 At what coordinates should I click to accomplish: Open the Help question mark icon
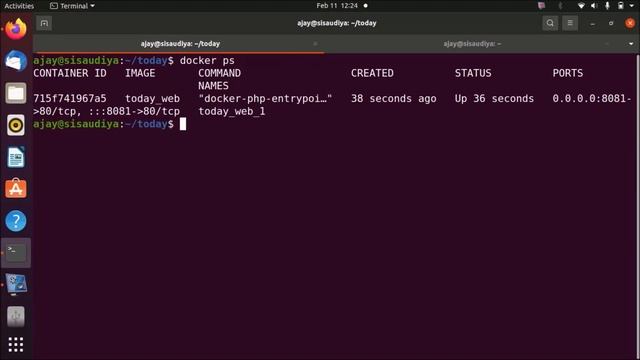click(16, 221)
